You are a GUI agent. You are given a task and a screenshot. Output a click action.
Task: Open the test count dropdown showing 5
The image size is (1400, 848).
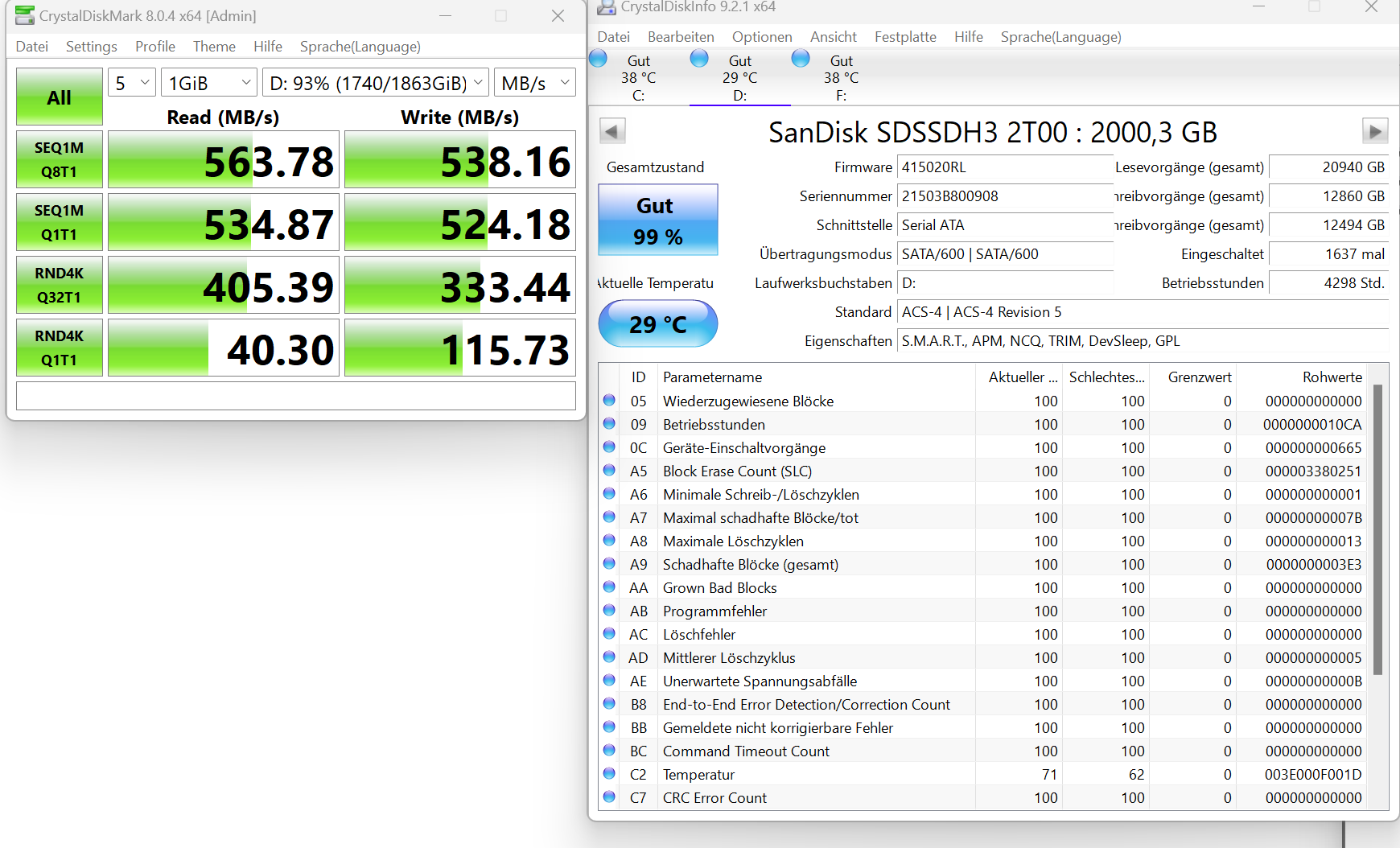(132, 83)
